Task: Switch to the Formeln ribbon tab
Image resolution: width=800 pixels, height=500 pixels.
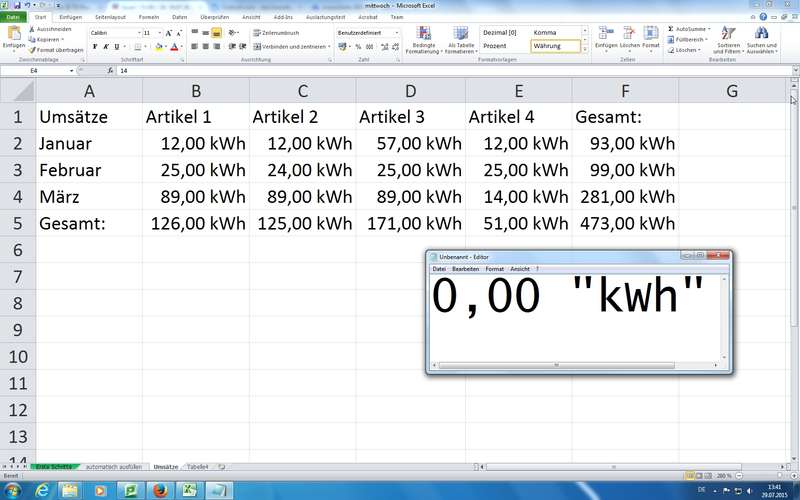Action: pyautogui.click(x=149, y=17)
